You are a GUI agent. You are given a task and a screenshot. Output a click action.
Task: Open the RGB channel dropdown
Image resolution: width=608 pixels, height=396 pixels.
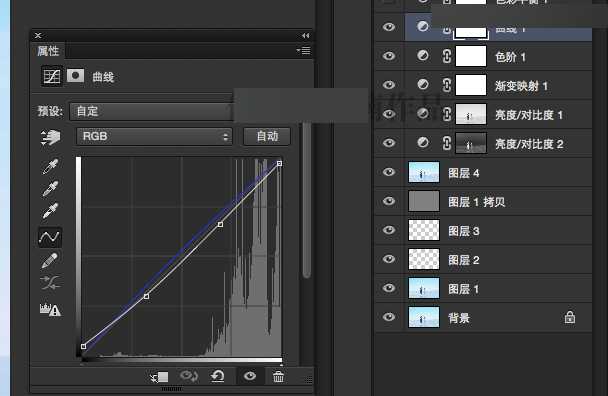(x=154, y=136)
